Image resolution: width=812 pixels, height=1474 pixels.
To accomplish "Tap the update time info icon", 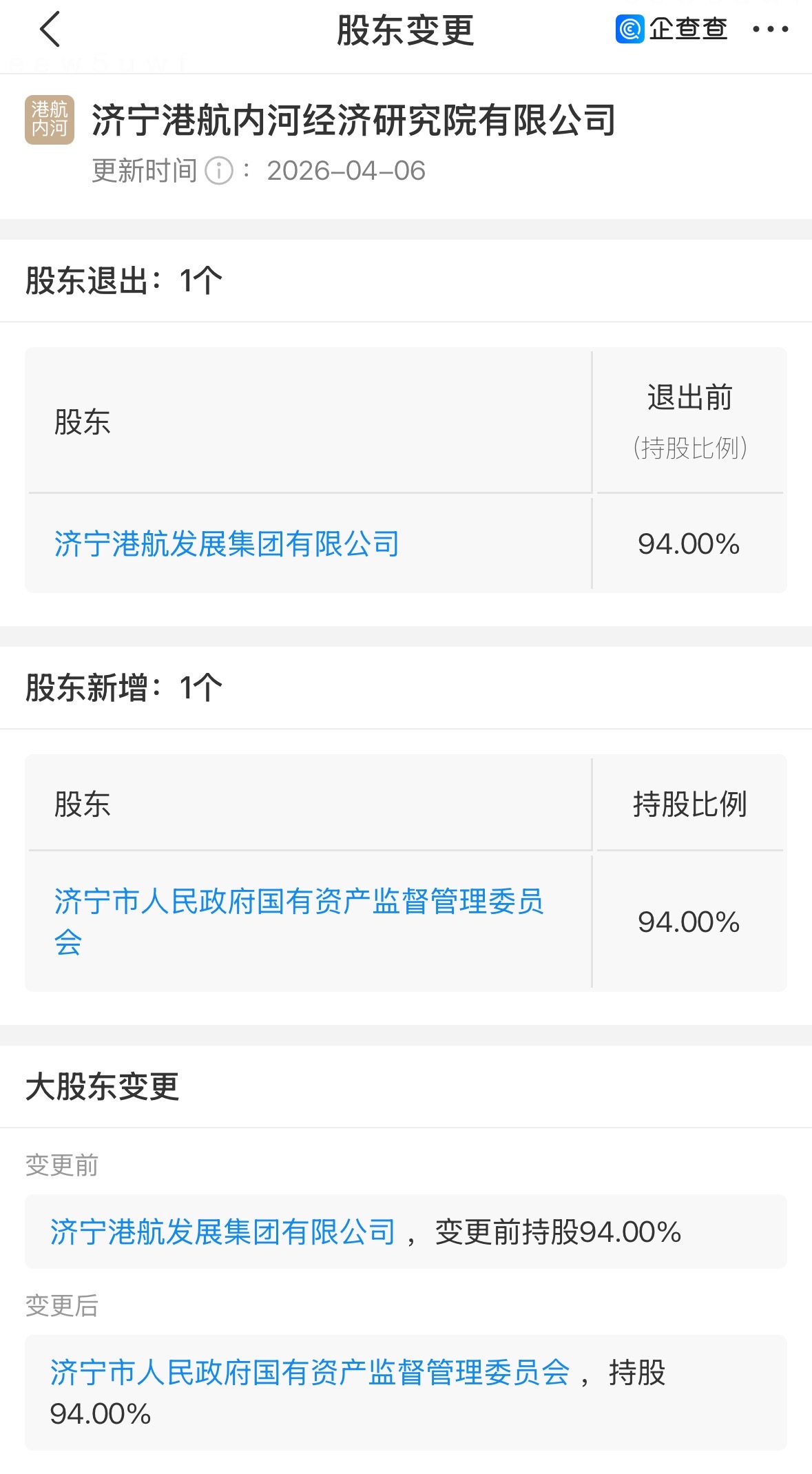I will click(x=220, y=171).
